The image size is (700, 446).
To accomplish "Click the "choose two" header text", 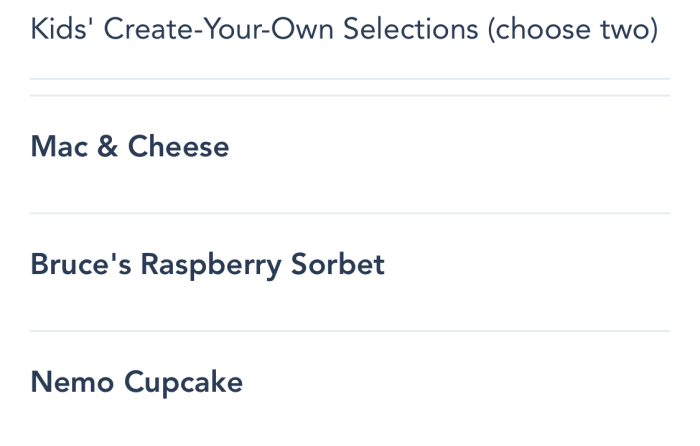I will [x=573, y=29].
